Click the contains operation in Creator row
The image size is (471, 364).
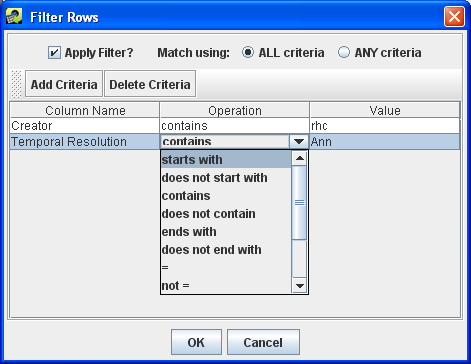pyautogui.click(x=235, y=126)
